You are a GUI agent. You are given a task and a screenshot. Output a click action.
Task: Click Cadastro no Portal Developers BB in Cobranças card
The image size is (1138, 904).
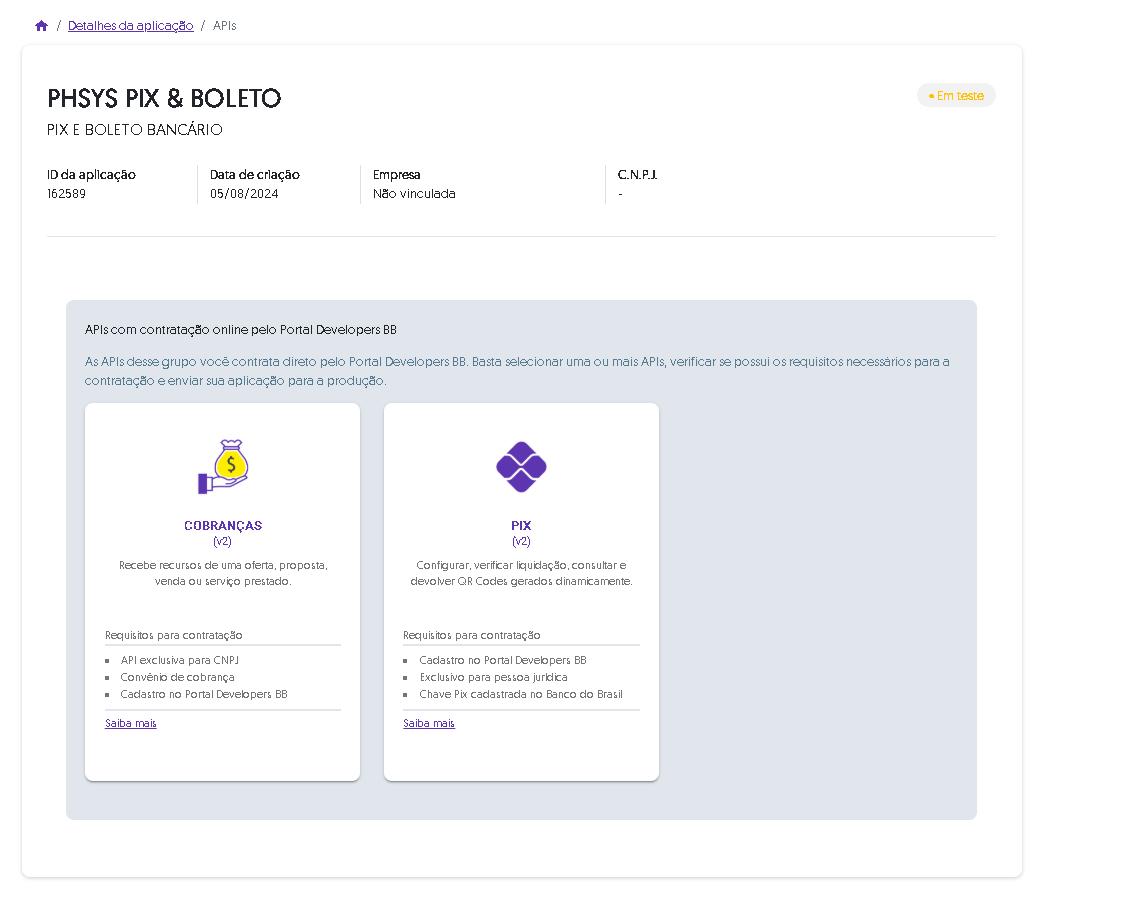pos(204,694)
